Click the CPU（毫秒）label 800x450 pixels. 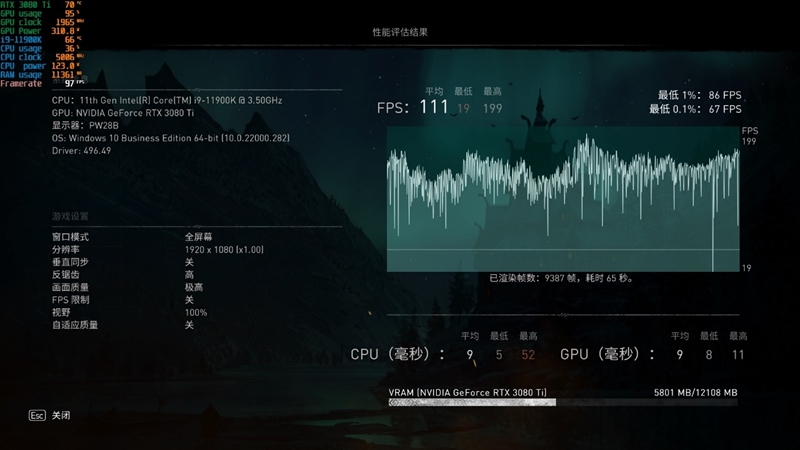(x=397, y=354)
